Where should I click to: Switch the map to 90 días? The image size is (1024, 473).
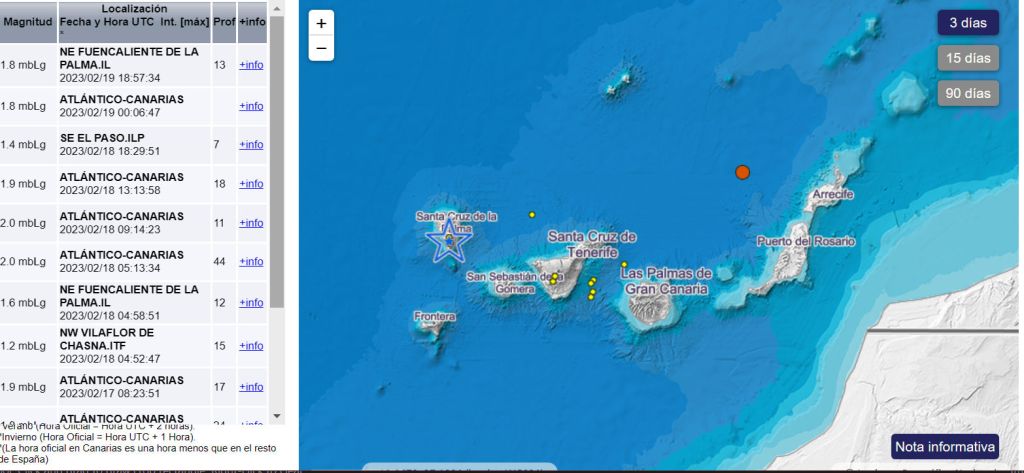coord(968,93)
